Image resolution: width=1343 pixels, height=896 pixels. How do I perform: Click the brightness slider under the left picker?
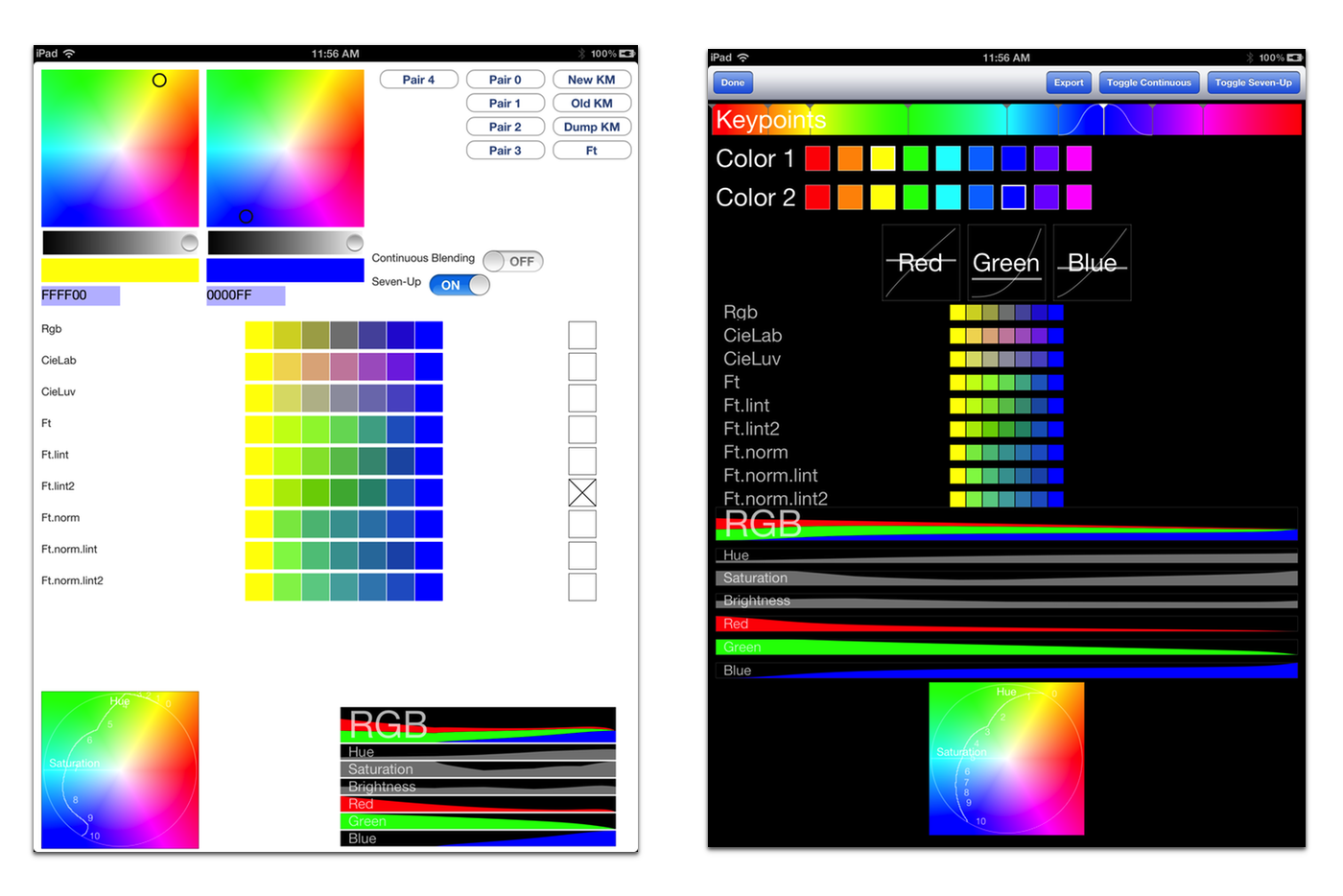[x=120, y=241]
